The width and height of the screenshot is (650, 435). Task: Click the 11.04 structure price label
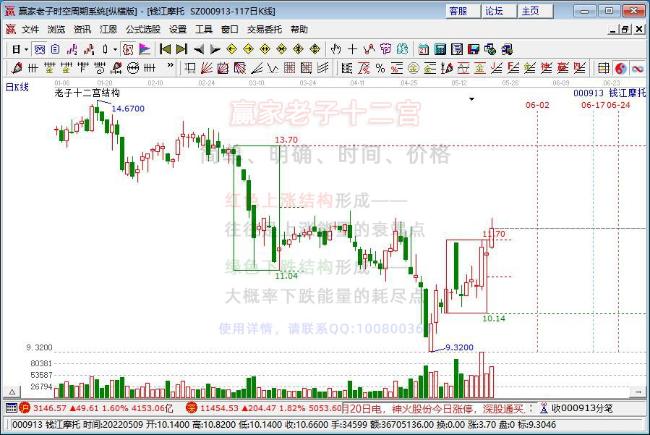tap(286, 276)
